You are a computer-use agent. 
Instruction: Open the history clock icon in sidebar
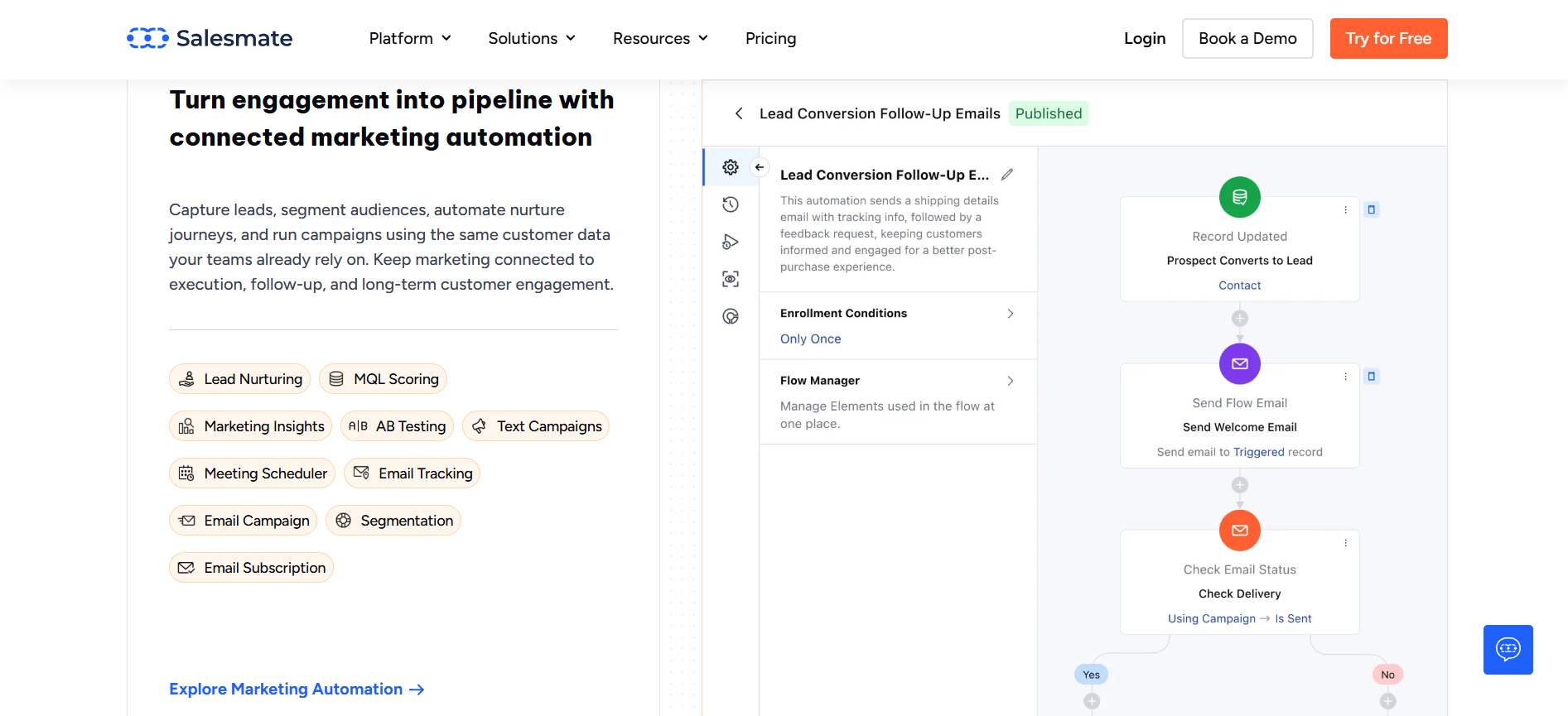point(730,204)
